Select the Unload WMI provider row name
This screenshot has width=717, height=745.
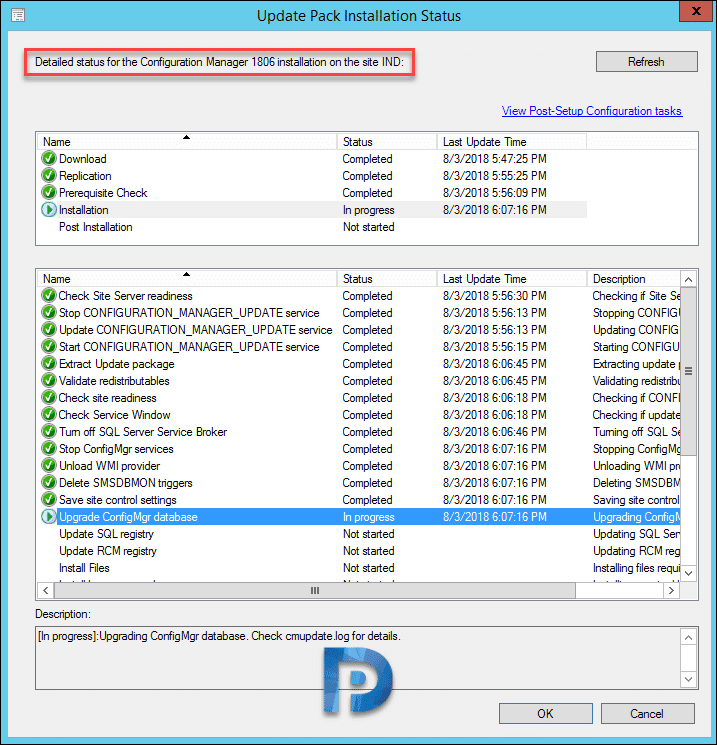(110, 466)
